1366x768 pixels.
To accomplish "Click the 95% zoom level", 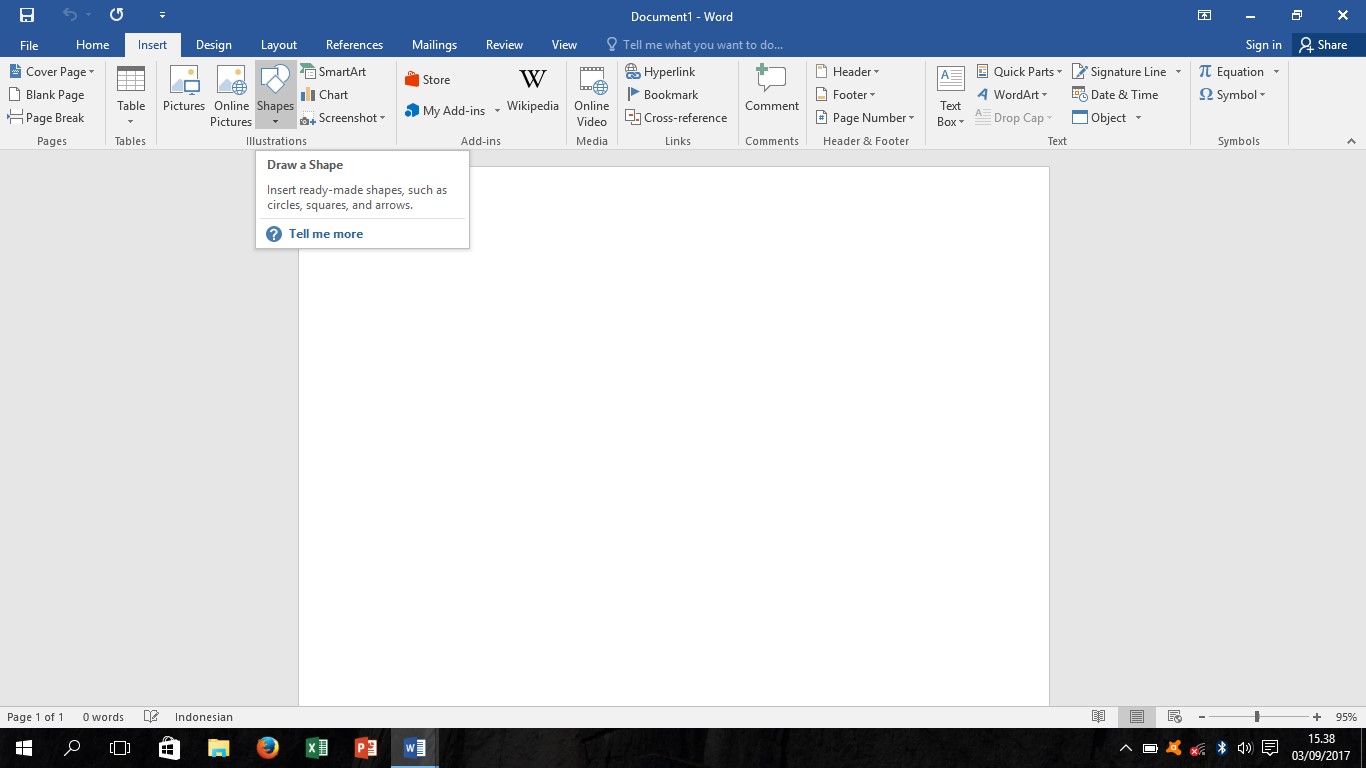I will pyautogui.click(x=1346, y=717).
